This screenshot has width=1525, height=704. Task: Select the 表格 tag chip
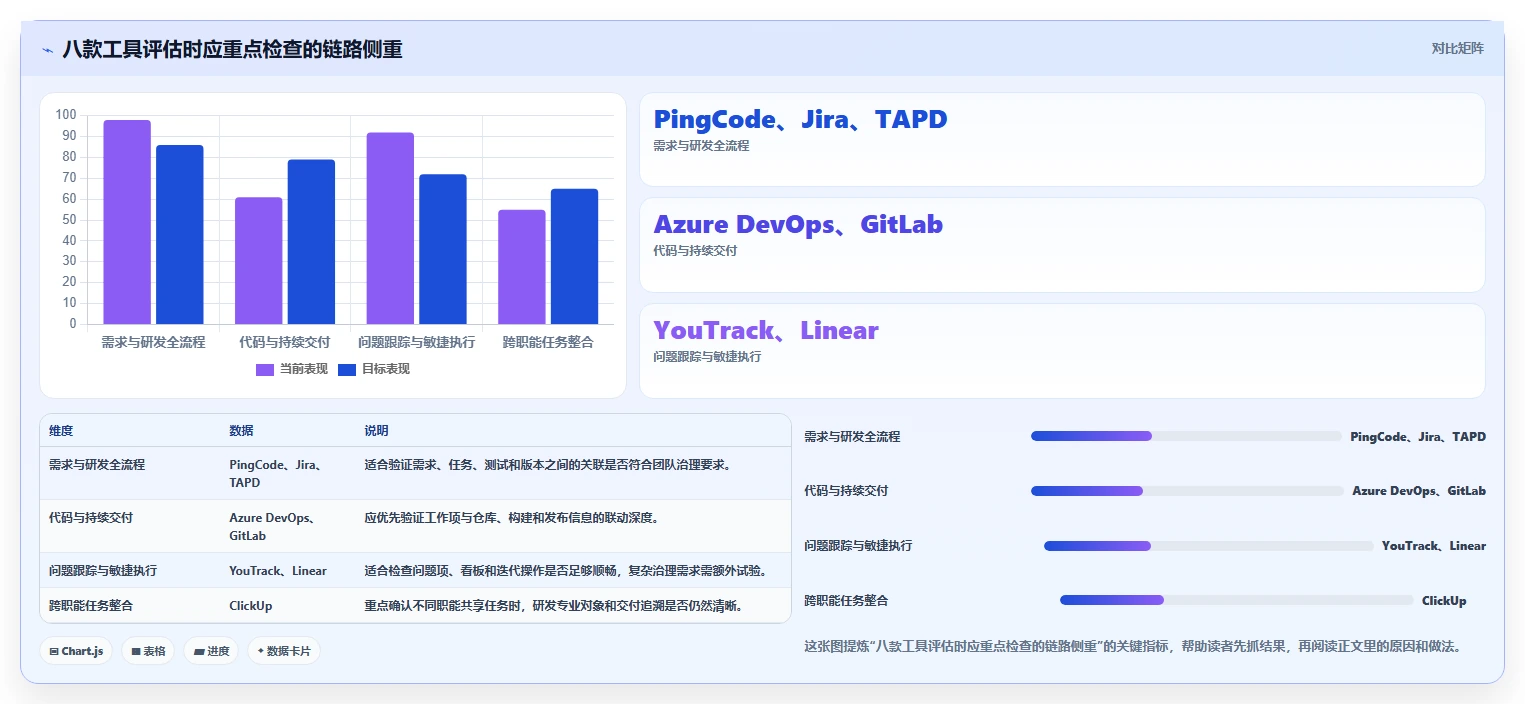tap(147, 651)
